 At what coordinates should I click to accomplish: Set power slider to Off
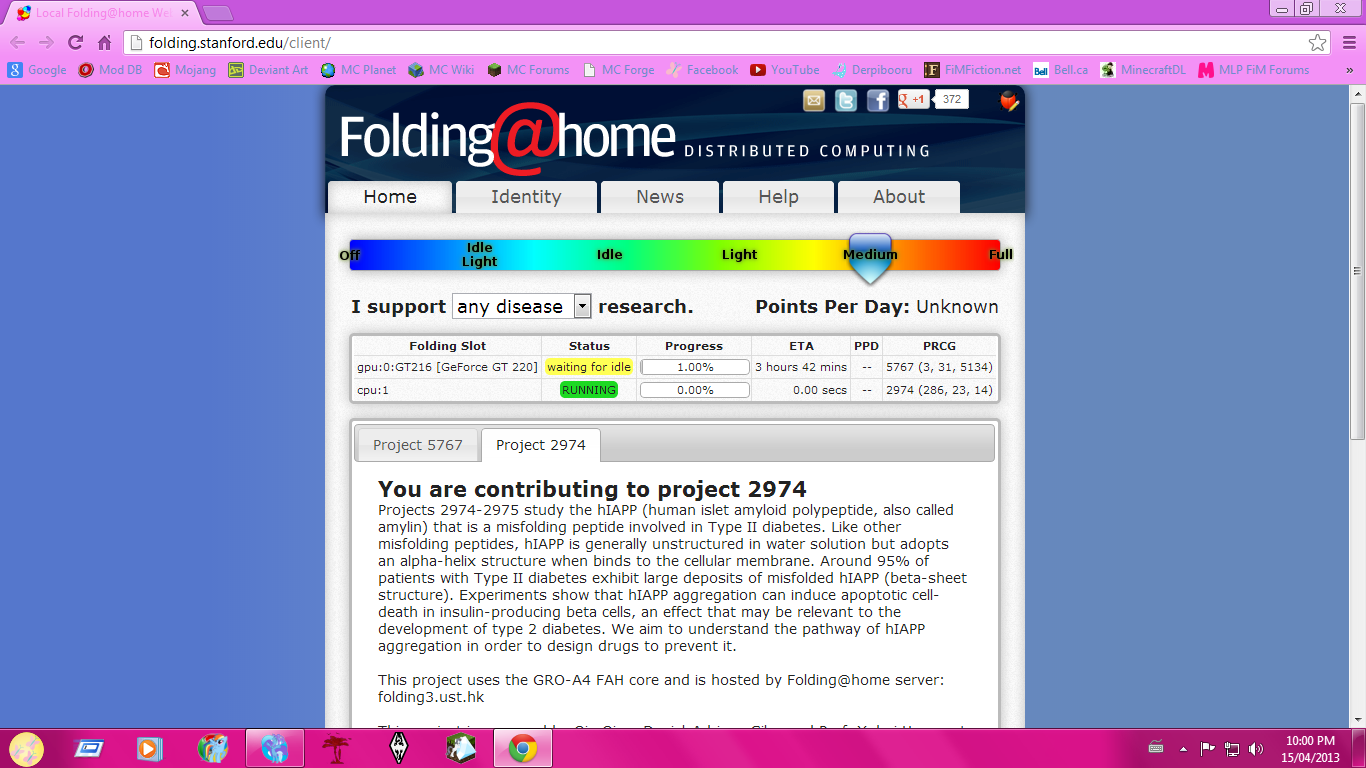350,255
